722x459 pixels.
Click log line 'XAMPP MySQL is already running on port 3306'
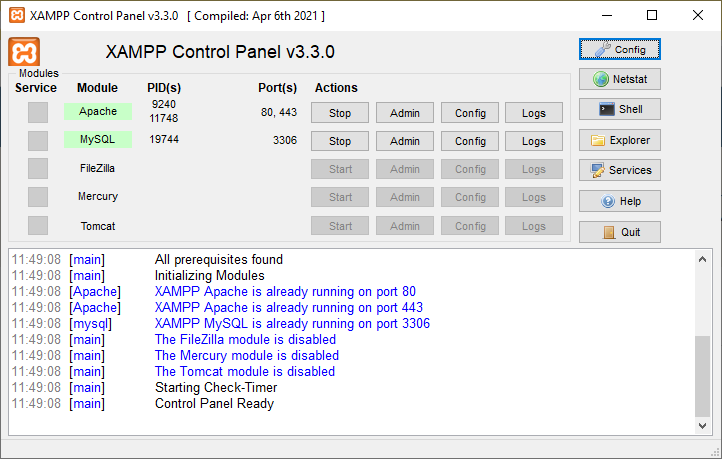pyautogui.click(x=292, y=323)
